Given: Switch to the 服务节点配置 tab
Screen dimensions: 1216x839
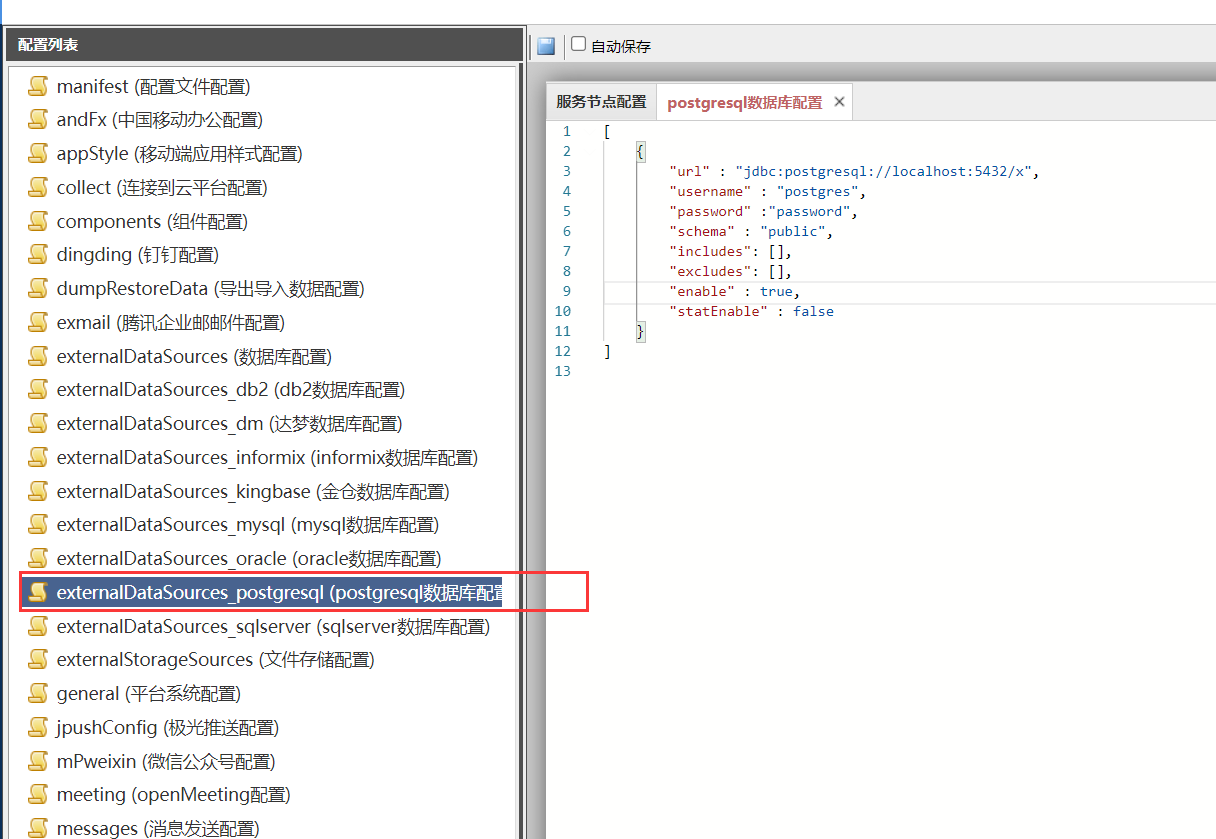Looking at the screenshot, I should [601, 102].
